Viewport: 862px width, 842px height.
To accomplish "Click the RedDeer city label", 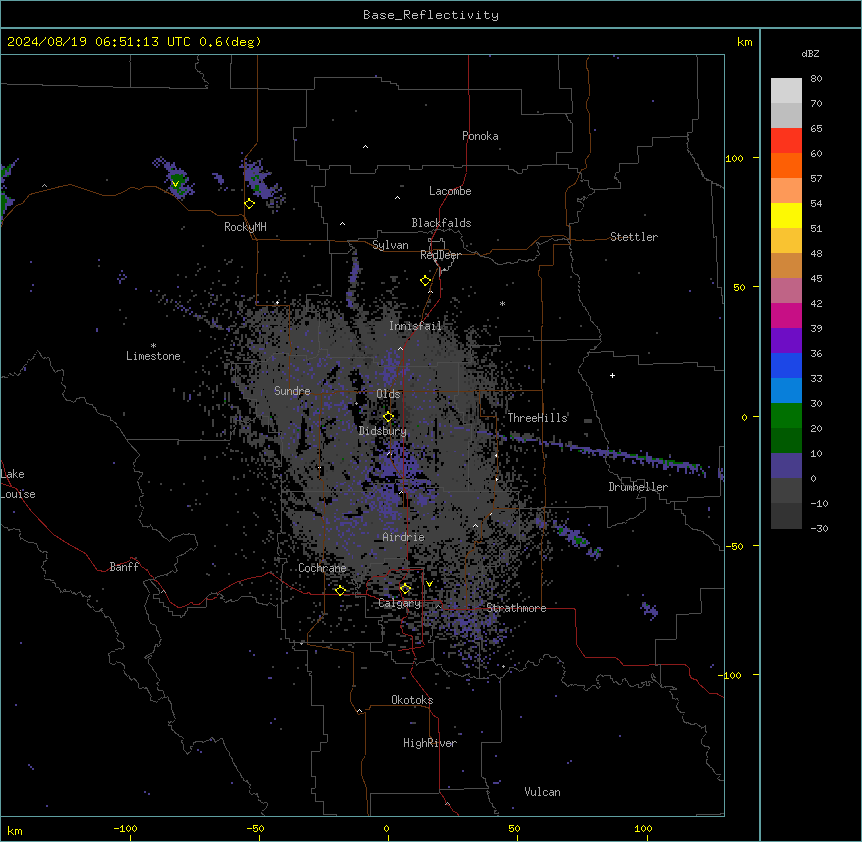I will coord(440,255).
